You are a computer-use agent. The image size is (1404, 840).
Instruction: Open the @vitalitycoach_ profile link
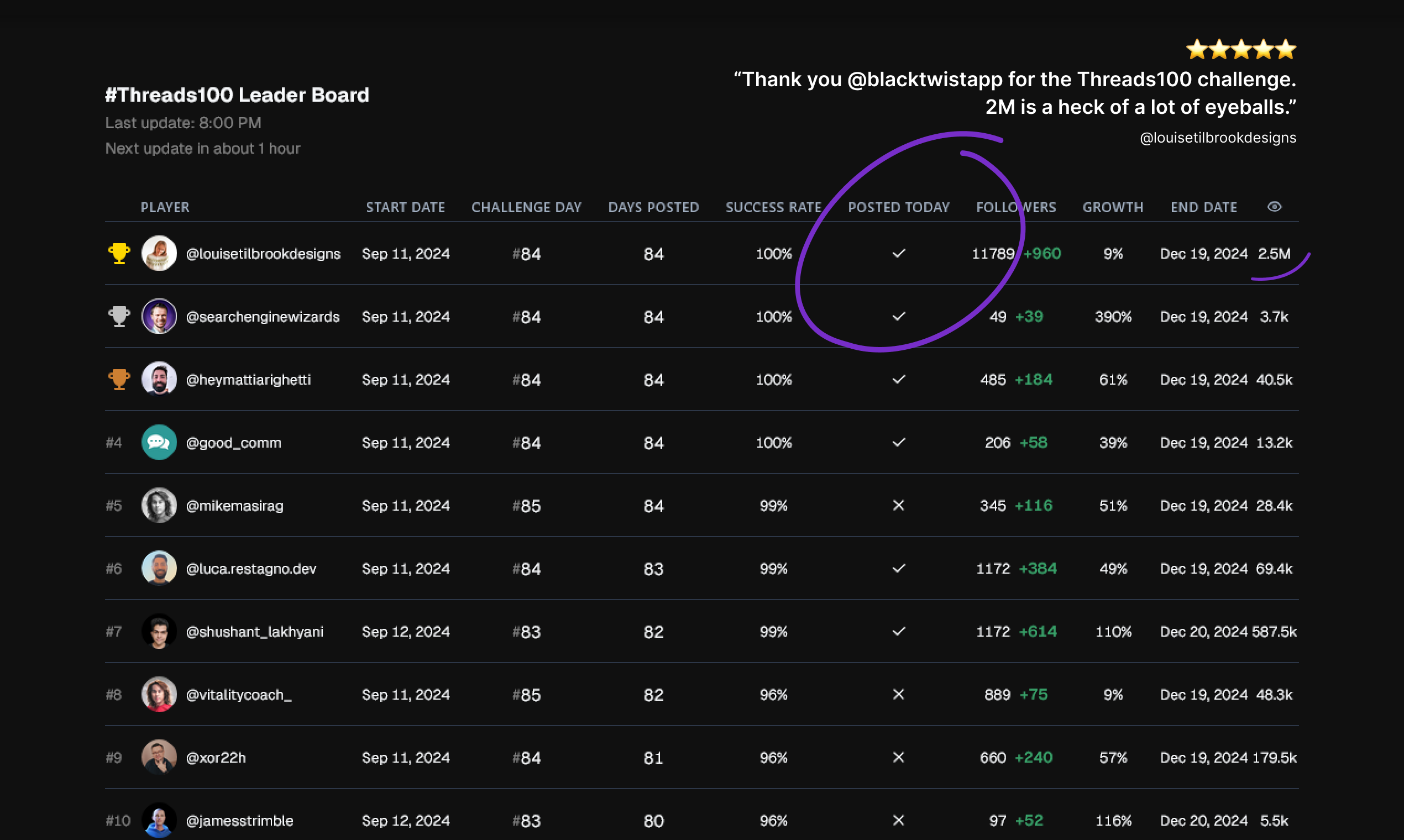238,695
